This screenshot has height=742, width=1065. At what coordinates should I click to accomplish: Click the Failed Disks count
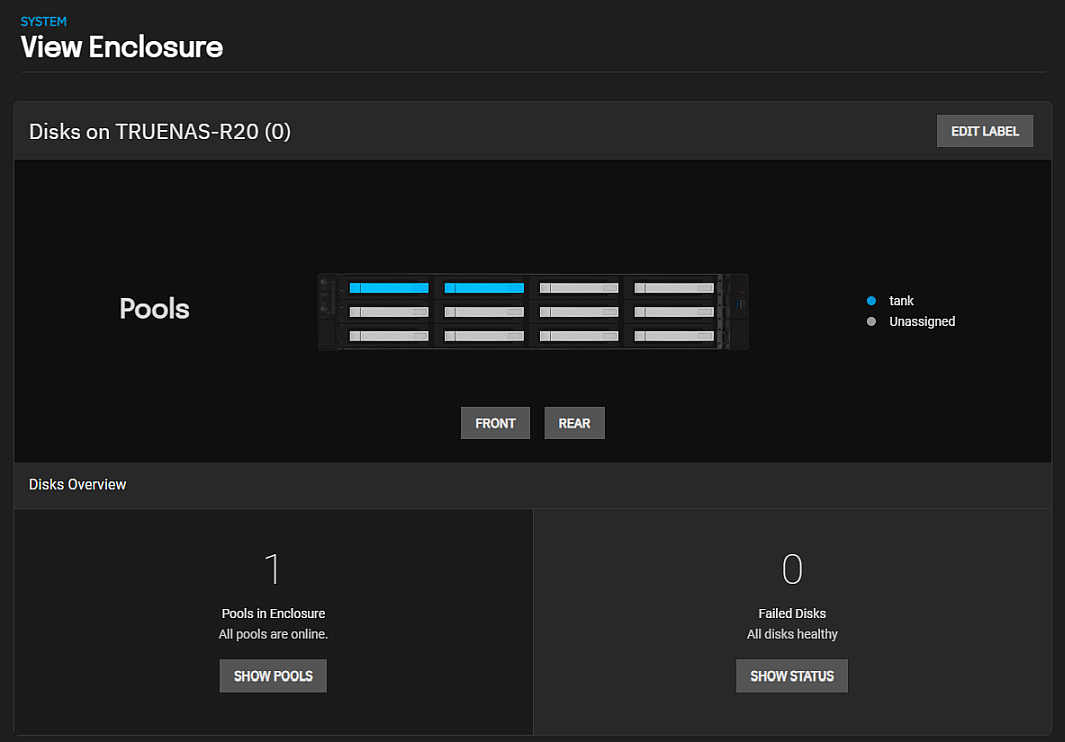(x=792, y=569)
